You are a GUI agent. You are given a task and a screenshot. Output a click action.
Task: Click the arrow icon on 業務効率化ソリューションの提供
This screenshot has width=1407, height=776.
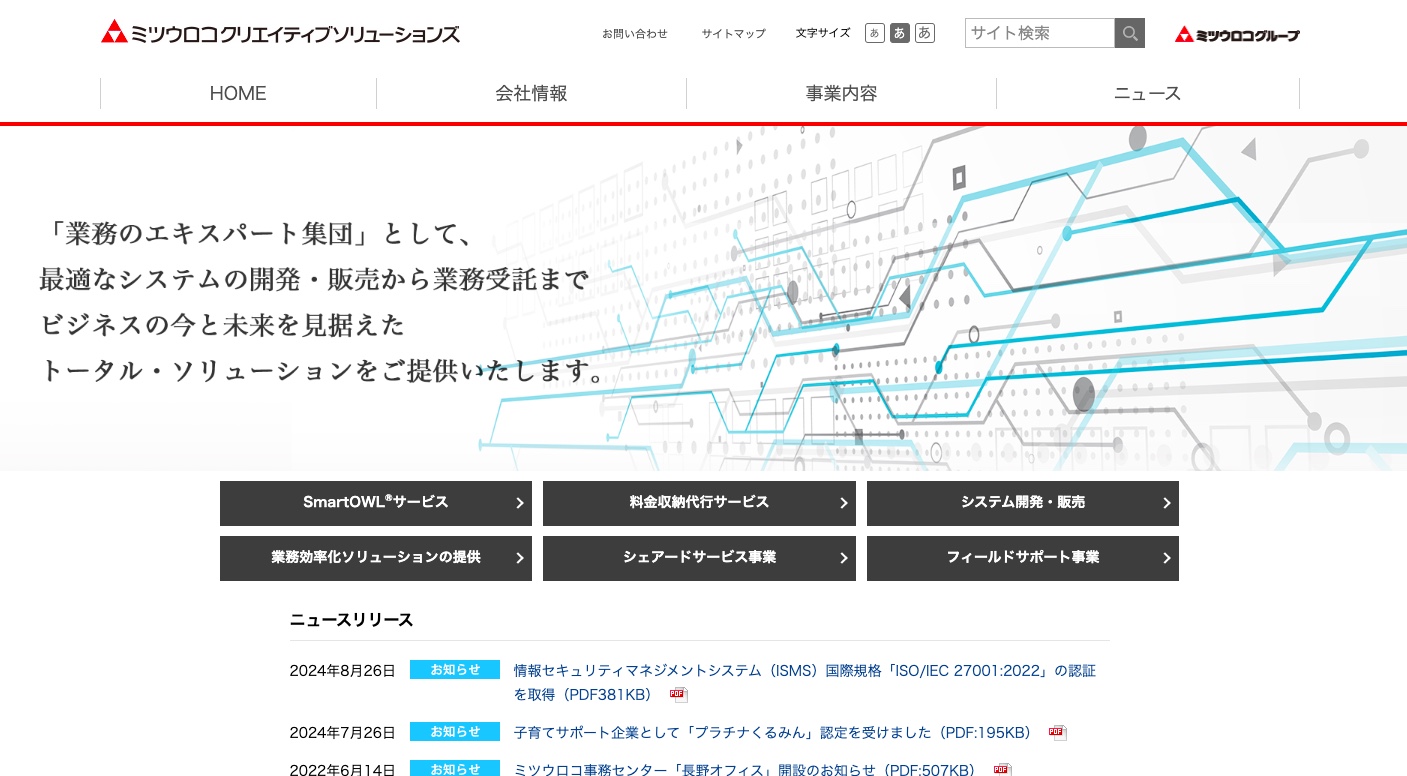pos(520,558)
